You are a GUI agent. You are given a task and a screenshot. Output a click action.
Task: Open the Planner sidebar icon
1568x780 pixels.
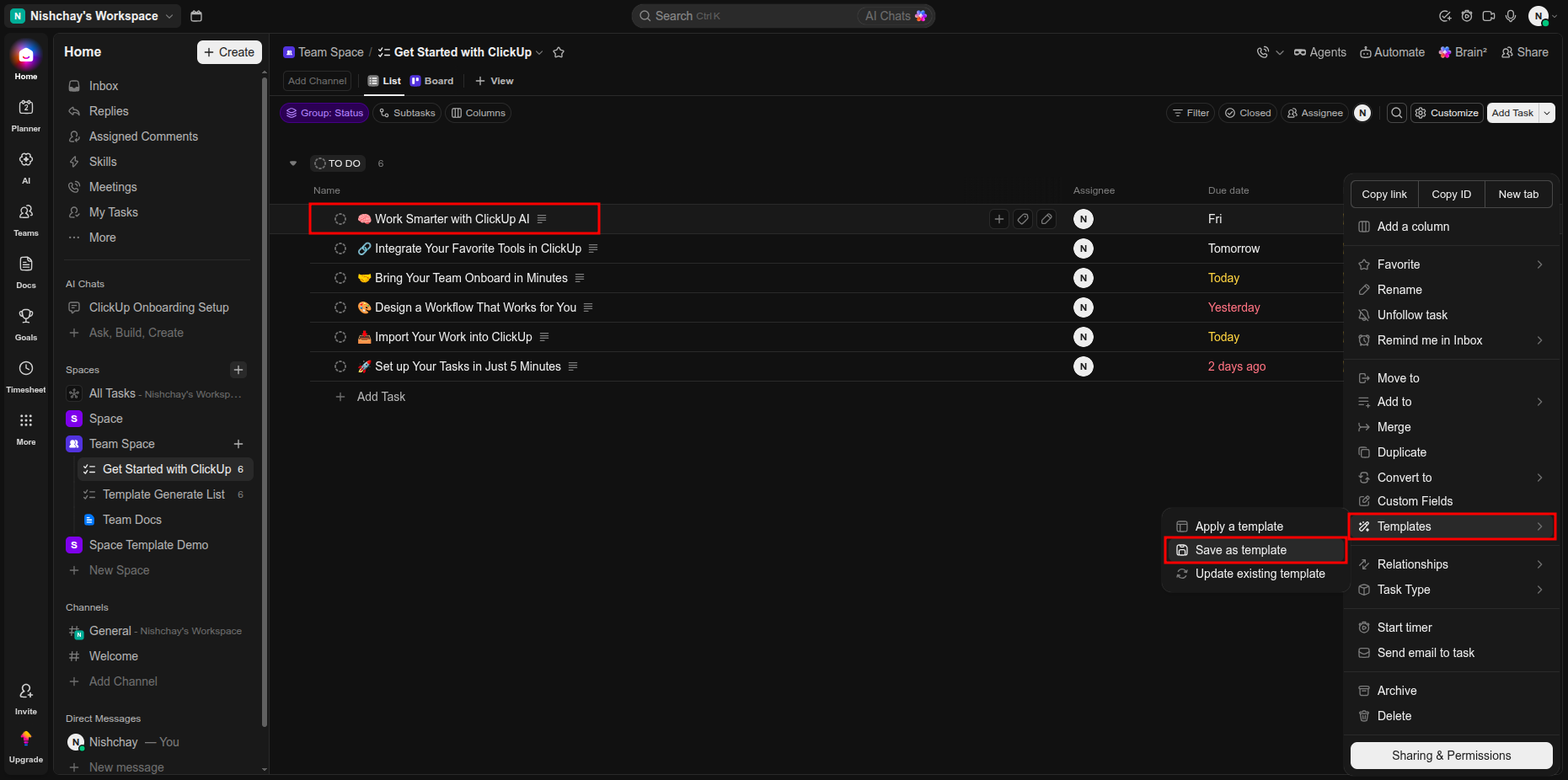coord(26,115)
